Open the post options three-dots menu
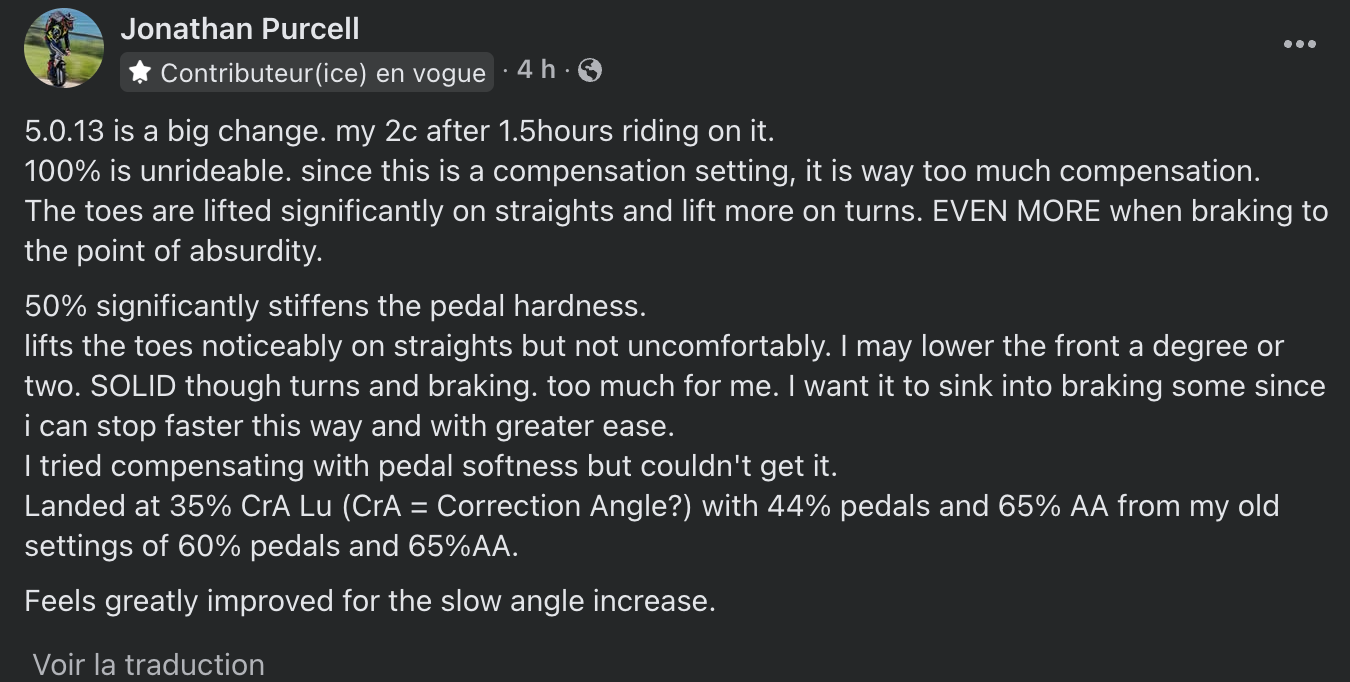The width and height of the screenshot is (1350, 682). pos(1299,44)
